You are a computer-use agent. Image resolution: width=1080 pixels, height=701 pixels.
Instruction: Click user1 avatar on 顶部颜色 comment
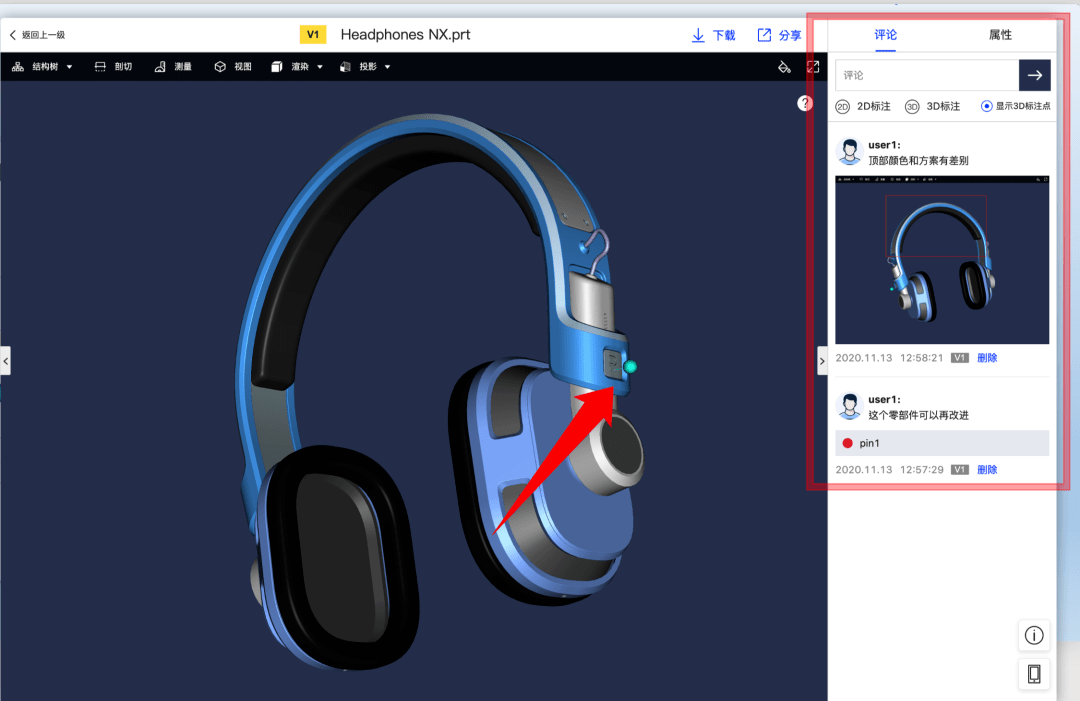[849, 151]
